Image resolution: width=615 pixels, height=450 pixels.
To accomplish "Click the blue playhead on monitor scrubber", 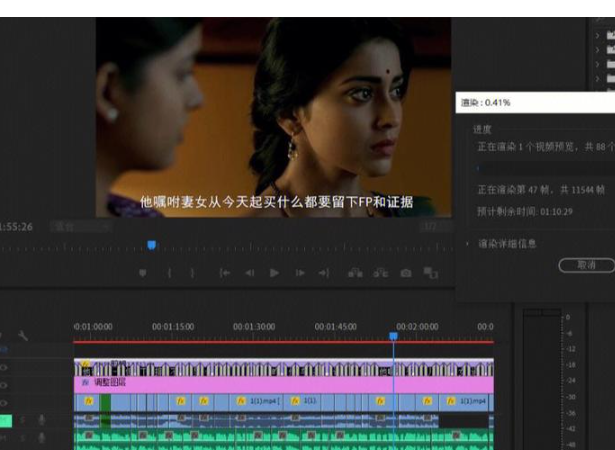I will [152, 244].
